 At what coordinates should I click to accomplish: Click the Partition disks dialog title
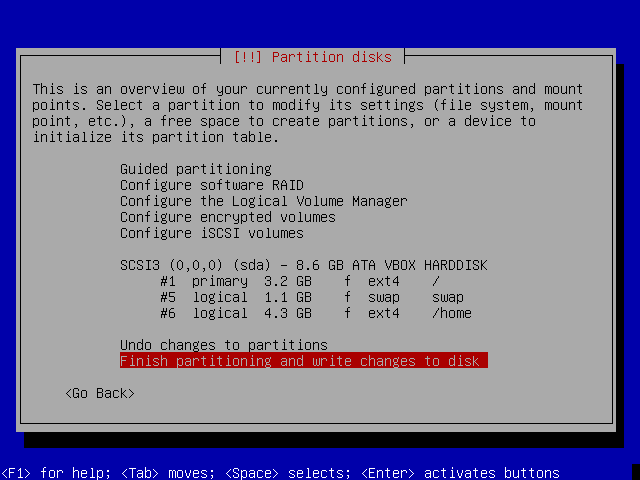coord(319,57)
